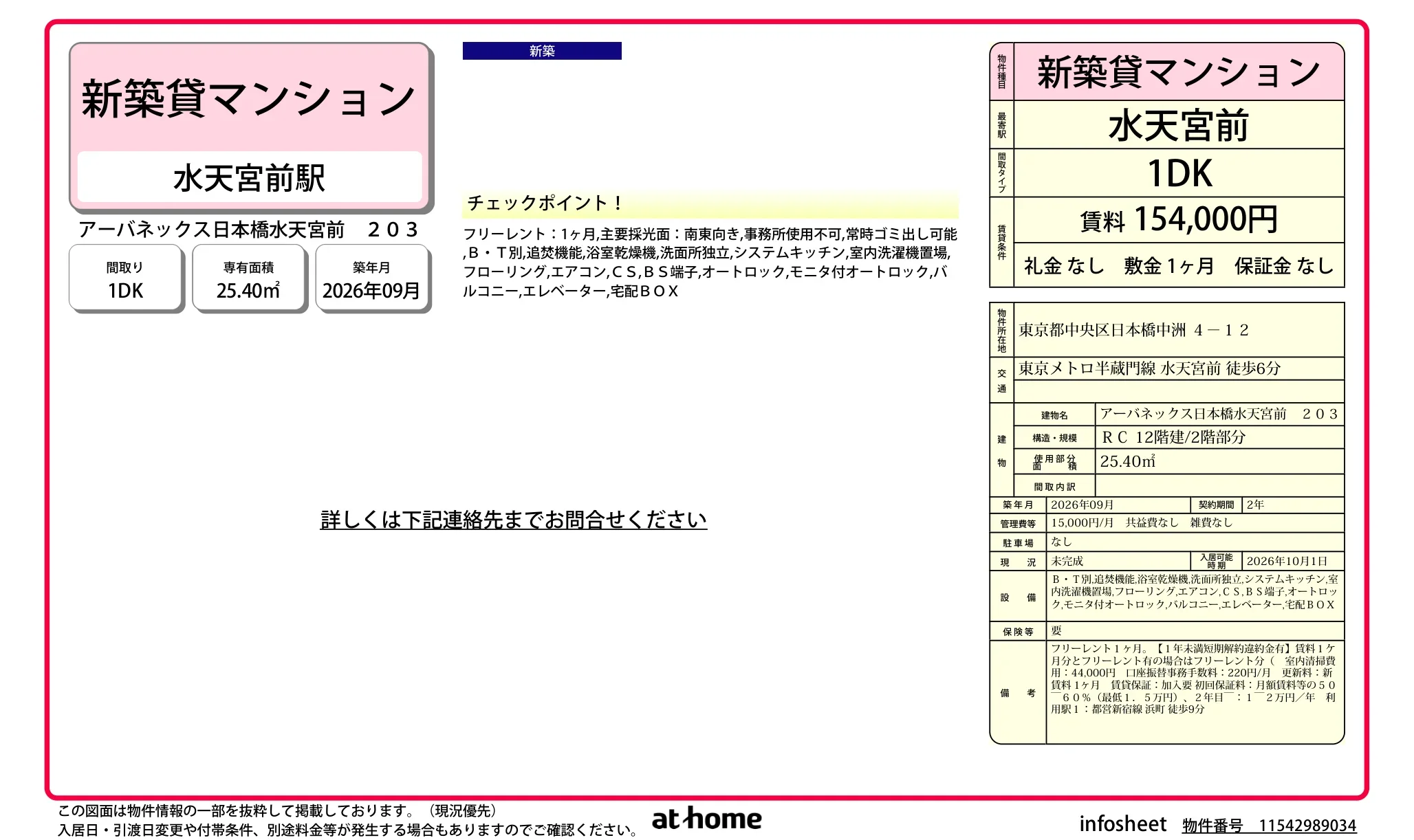Viewport: 1414px width, 840px height.
Task: Click the 敷金 1ヶ月 deposit text
Action: click(x=1169, y=266)
